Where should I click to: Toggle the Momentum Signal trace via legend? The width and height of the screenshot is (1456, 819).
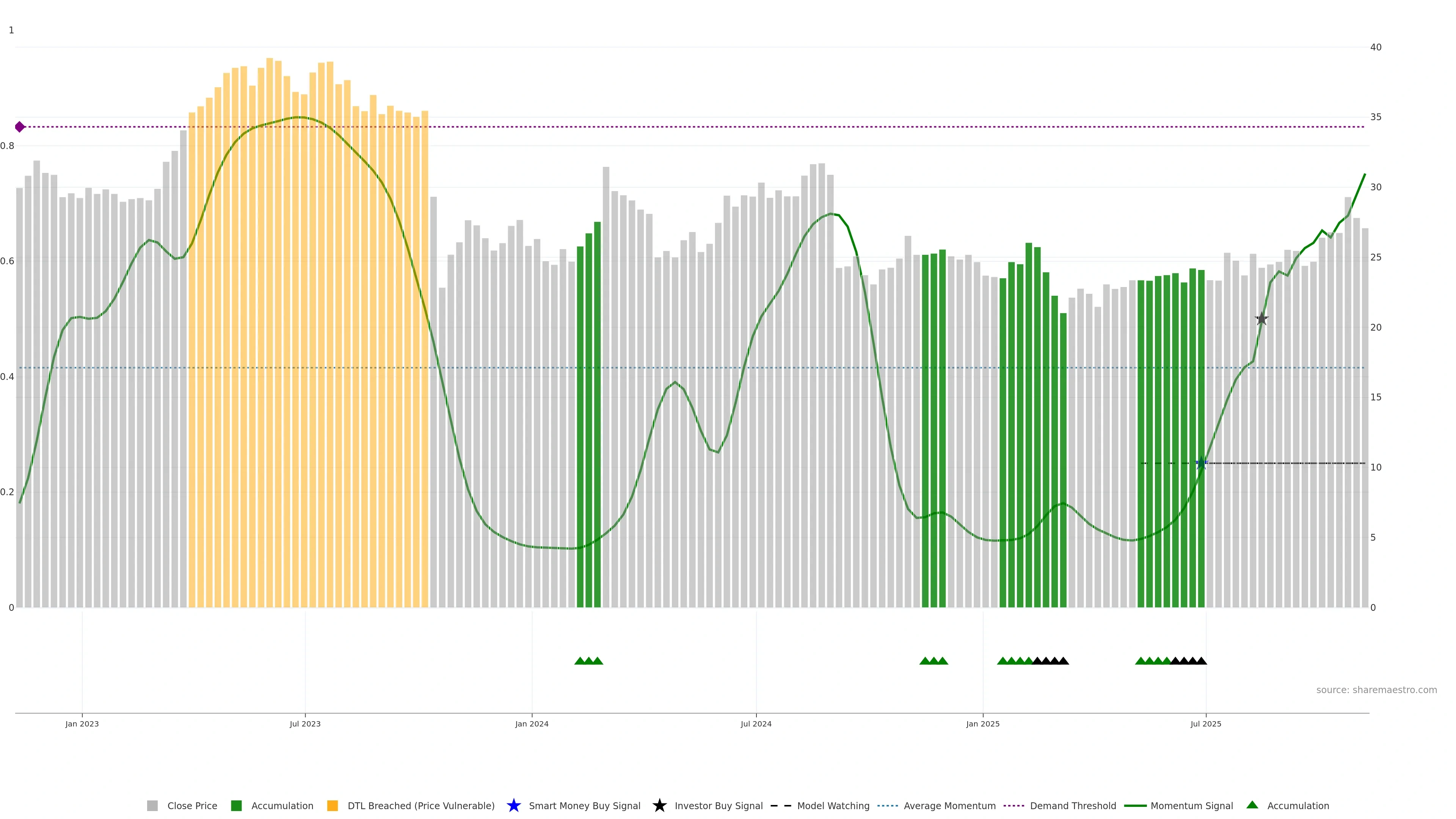pyautogui.click(x=1191, y=805)
